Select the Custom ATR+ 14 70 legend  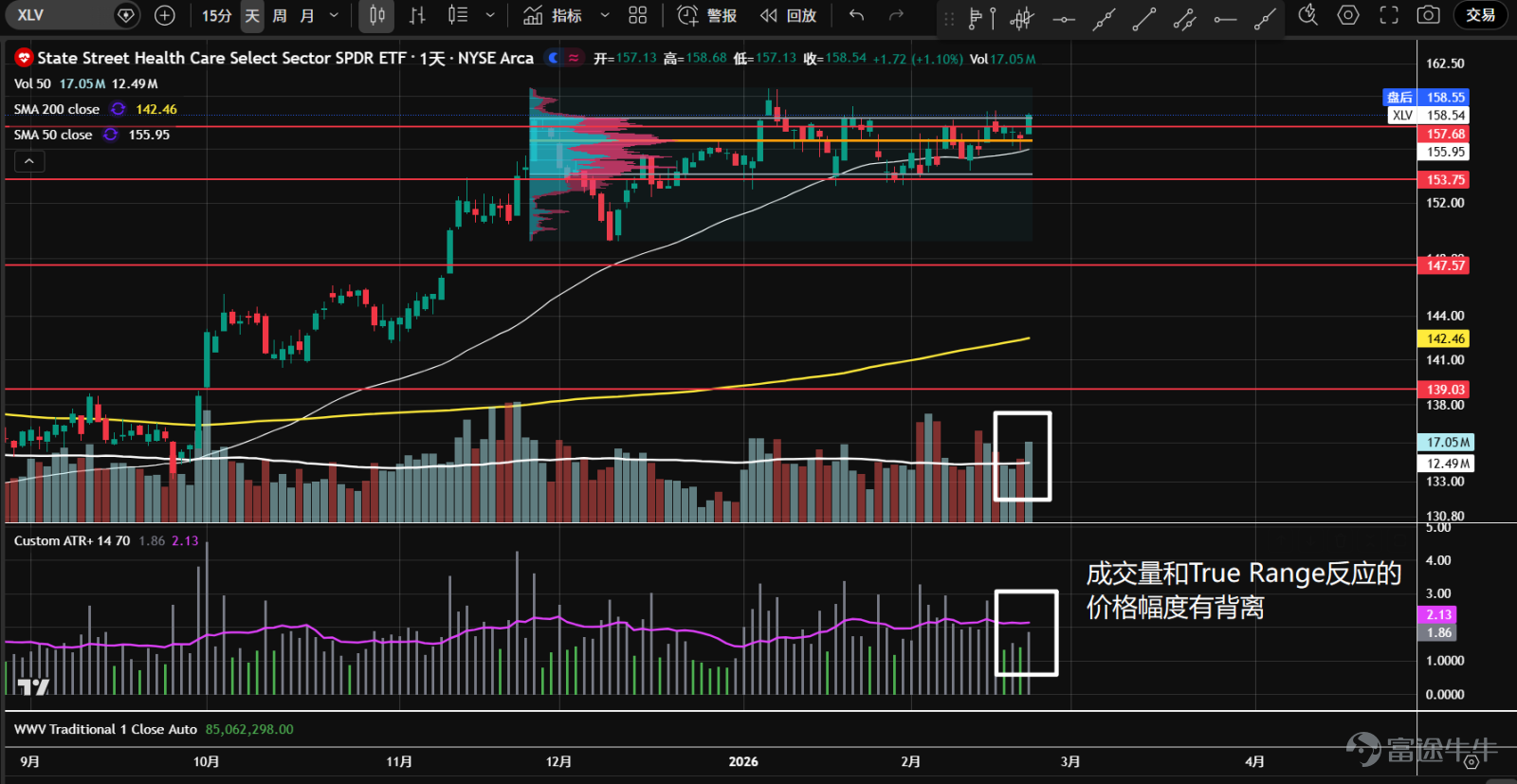[72, 540]
